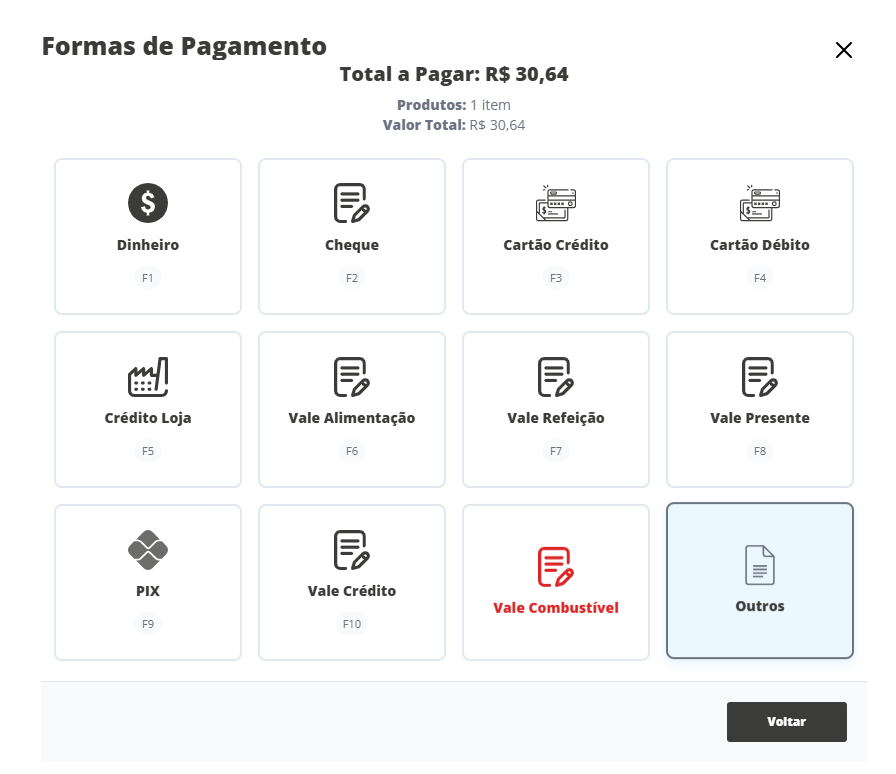Click the F3 shortcut badge under Cartão Crédito
The height and width of the screenshot is (774, 896).
[555, 278]
